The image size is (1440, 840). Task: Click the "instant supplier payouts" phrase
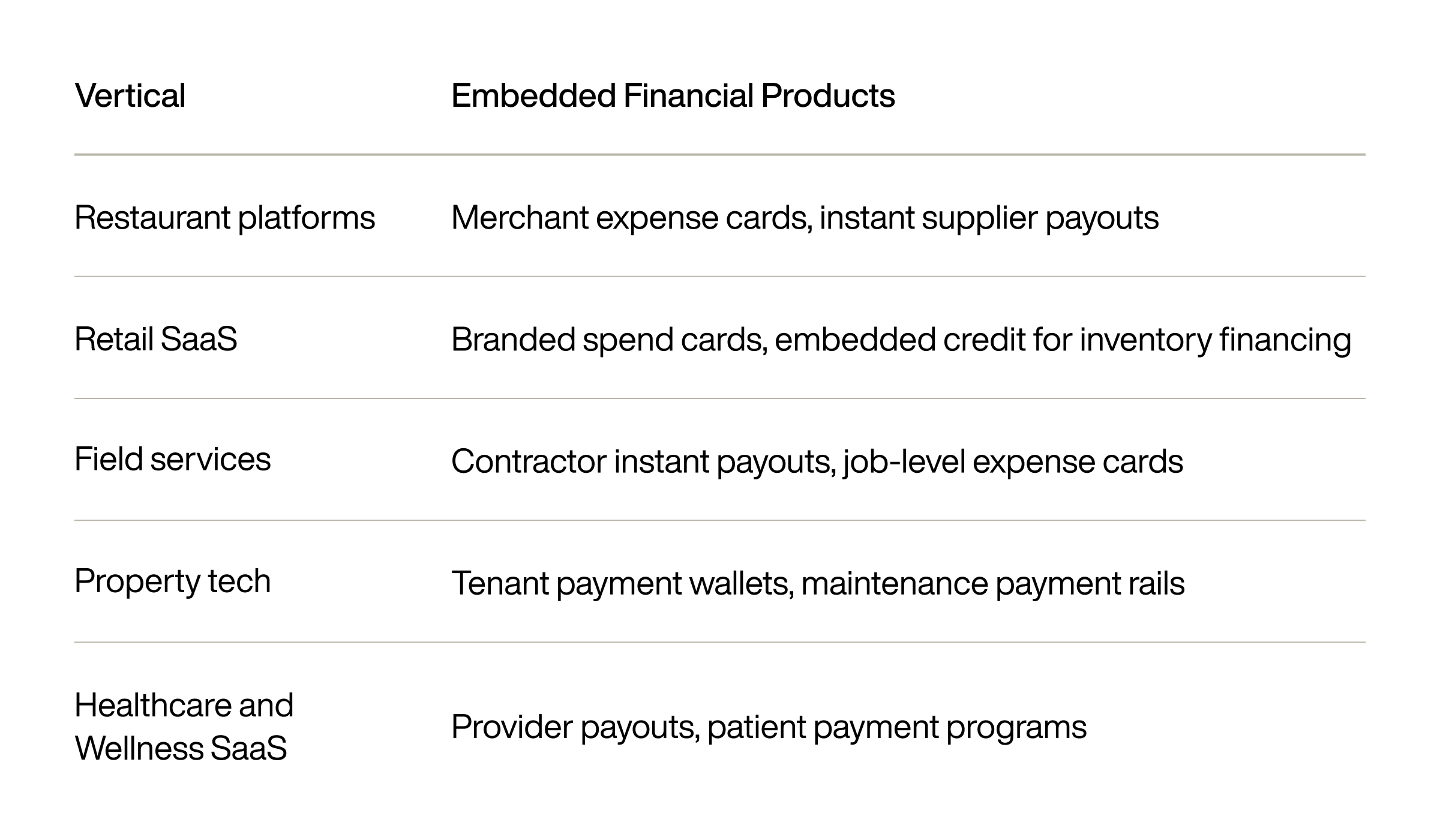click(989, 217)
